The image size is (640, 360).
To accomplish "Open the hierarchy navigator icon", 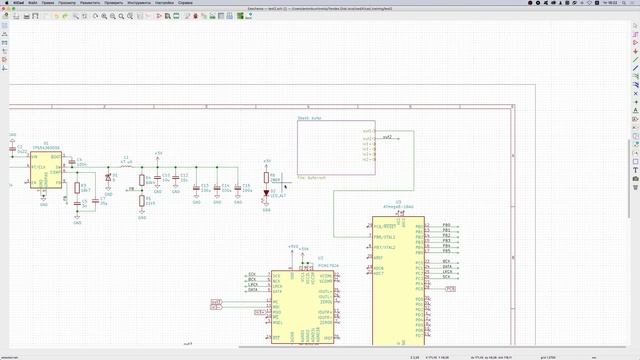I will tap(140, 16).
